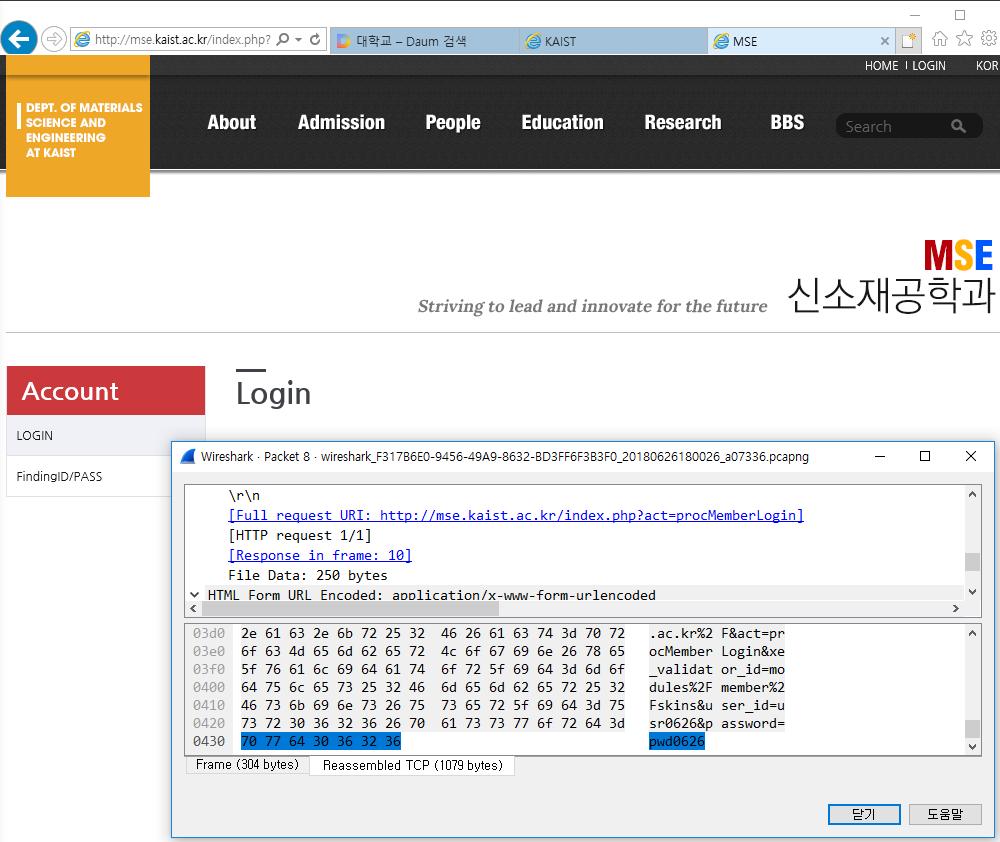
Task: Switch site language to KOR
Action: pos(987,66)
